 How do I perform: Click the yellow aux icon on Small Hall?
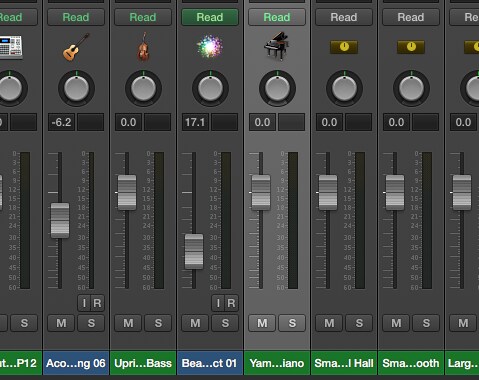pyautogui.click(x=344, y=47)
